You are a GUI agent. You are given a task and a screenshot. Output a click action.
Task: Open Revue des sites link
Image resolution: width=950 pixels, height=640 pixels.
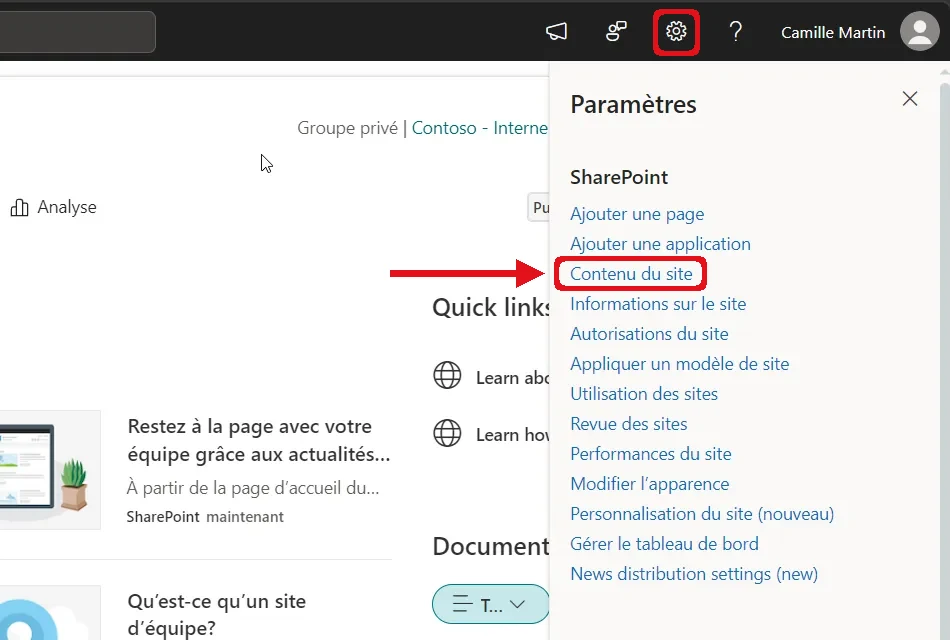pyautogui.click(x=628, y=424)
